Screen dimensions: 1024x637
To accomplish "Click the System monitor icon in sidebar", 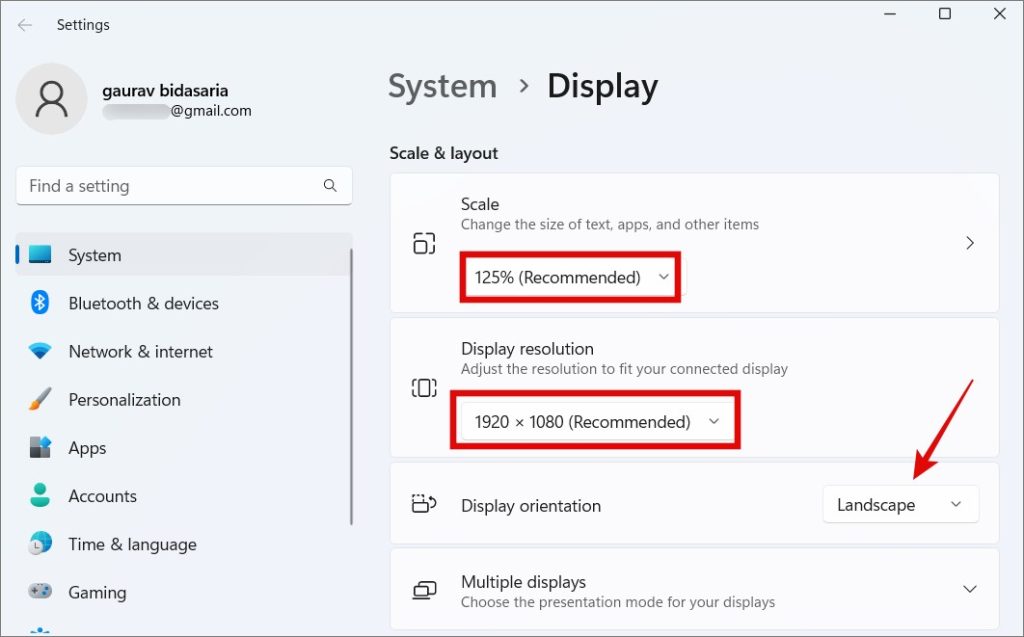I will pyautogui.click(x=40, y=254).
